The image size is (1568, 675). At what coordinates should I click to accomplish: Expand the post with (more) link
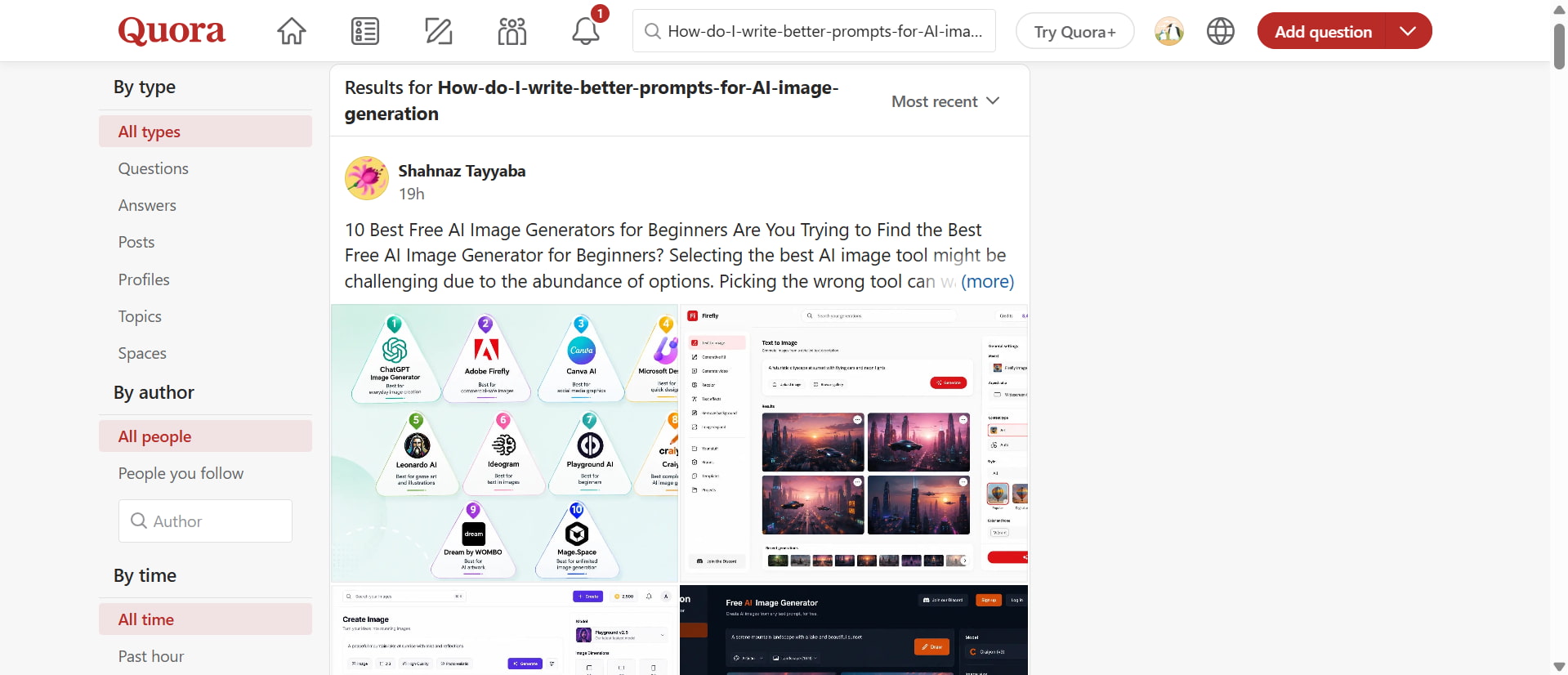(x=987, y=281)
